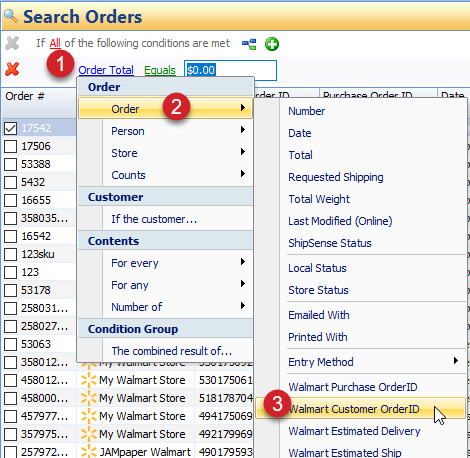Viewport: 470px width, 458px height.
Task: Click the Equals operator link
Action: coord(160,70)
